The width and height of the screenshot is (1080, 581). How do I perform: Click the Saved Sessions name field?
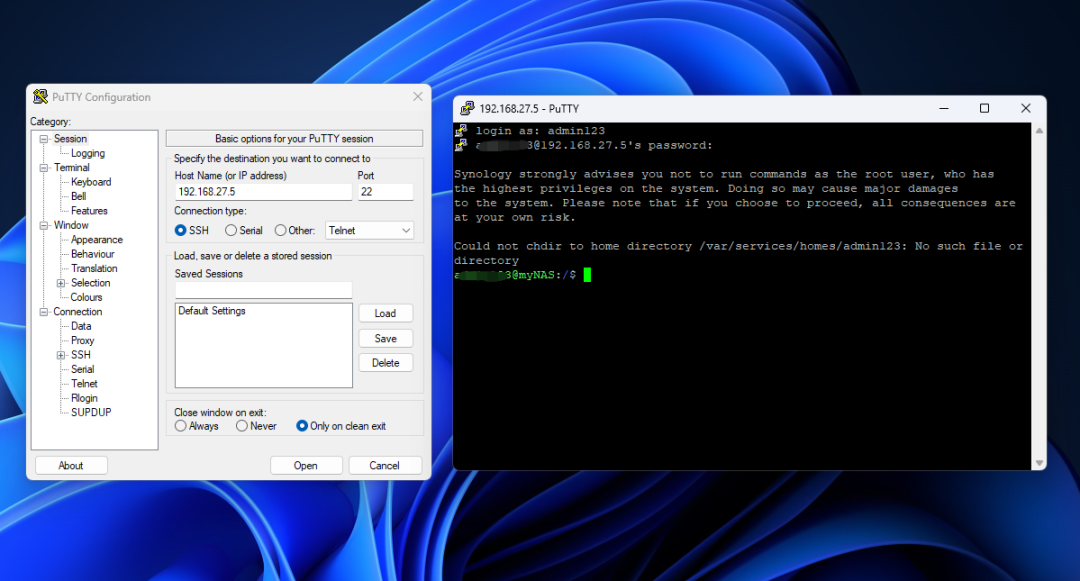coord(263,290)
